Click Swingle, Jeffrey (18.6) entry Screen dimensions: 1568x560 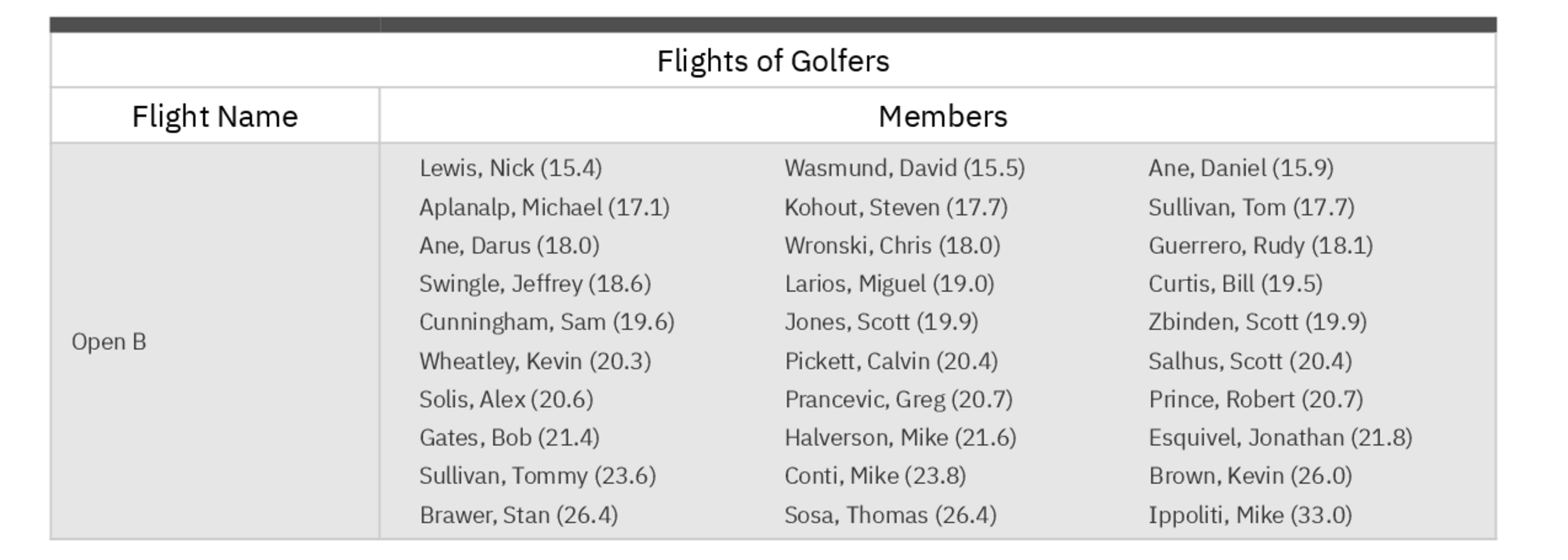[x=535, y=283]
